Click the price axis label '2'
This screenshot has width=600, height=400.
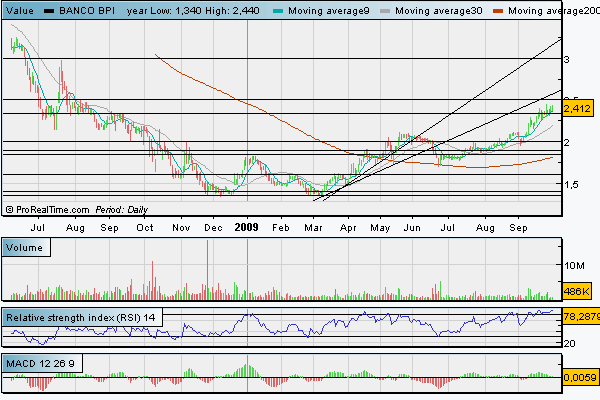566,142
